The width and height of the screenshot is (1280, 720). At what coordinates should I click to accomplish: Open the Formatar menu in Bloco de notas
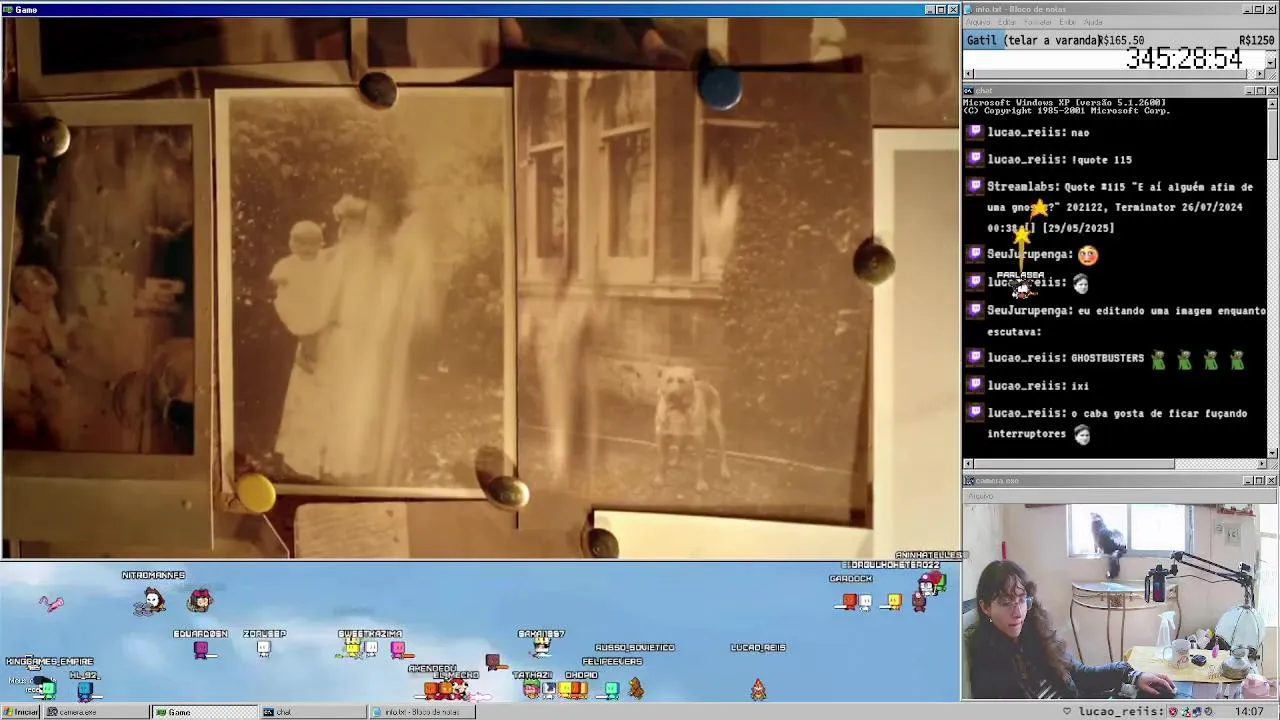[x=1038, y=22]
